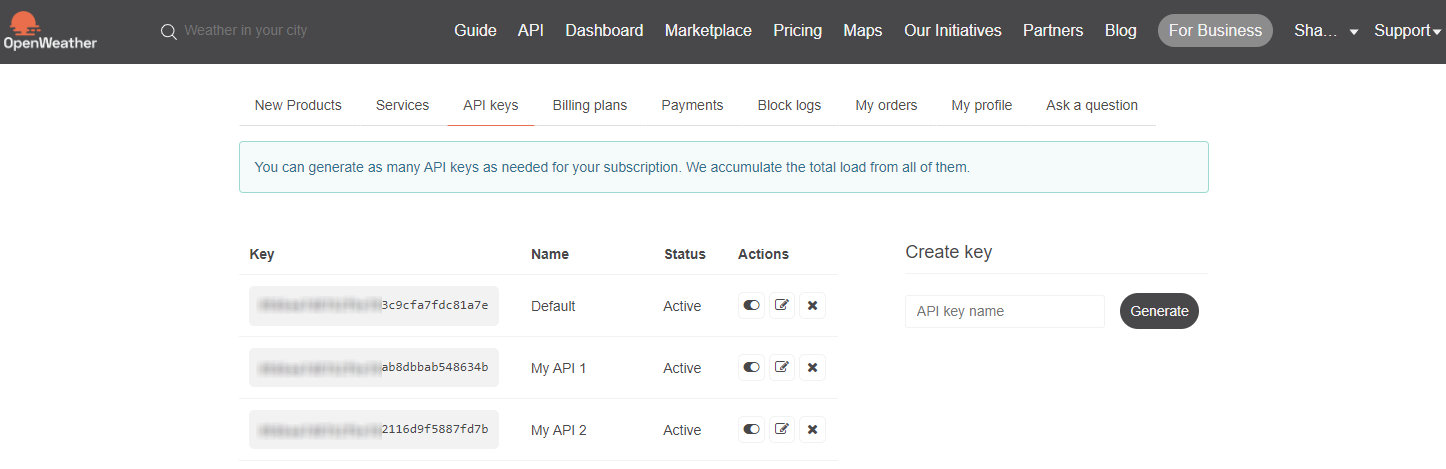Go to the My profile tab

[x=981, y=105]
